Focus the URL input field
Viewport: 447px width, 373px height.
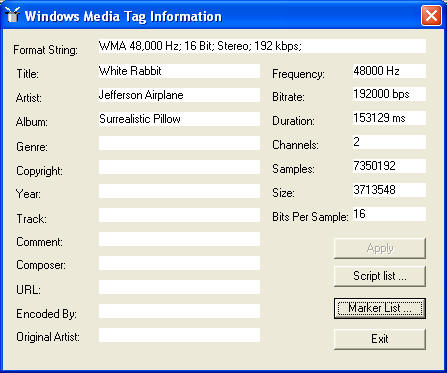[179, 287]
